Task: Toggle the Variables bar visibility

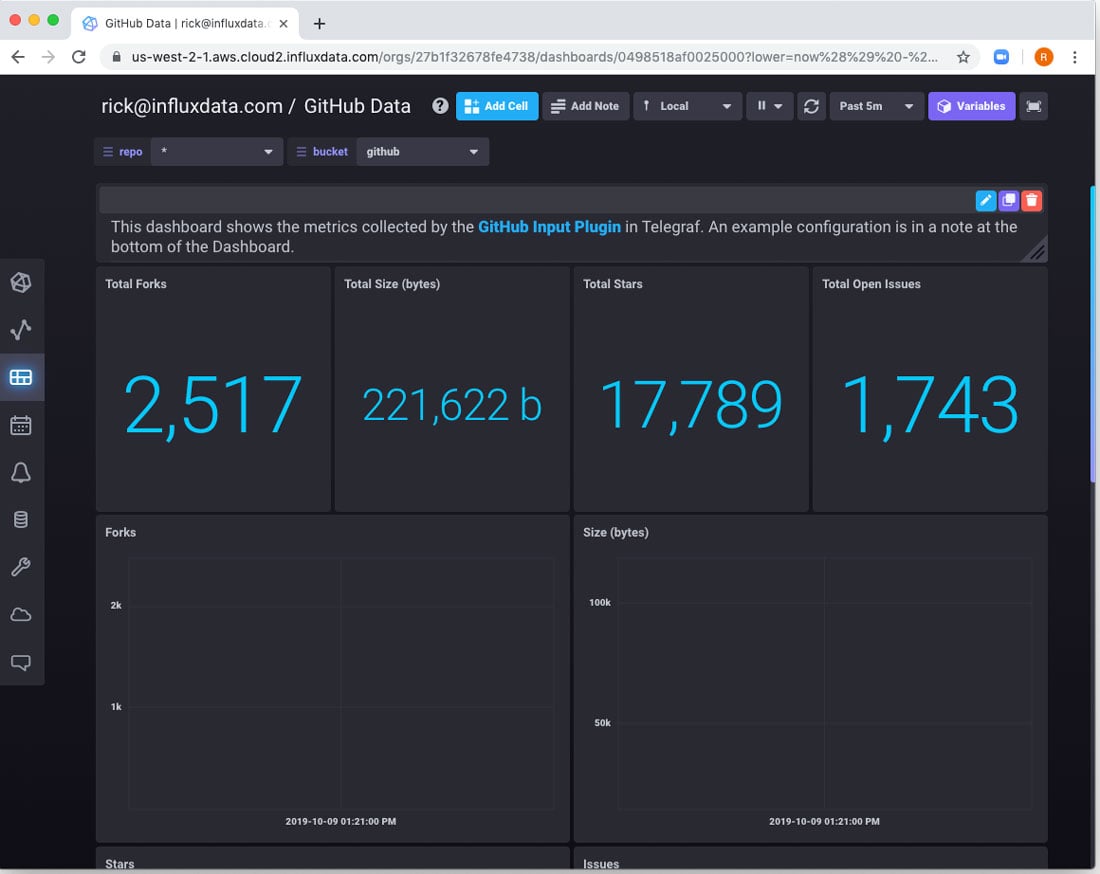Action: pos(971,106)
